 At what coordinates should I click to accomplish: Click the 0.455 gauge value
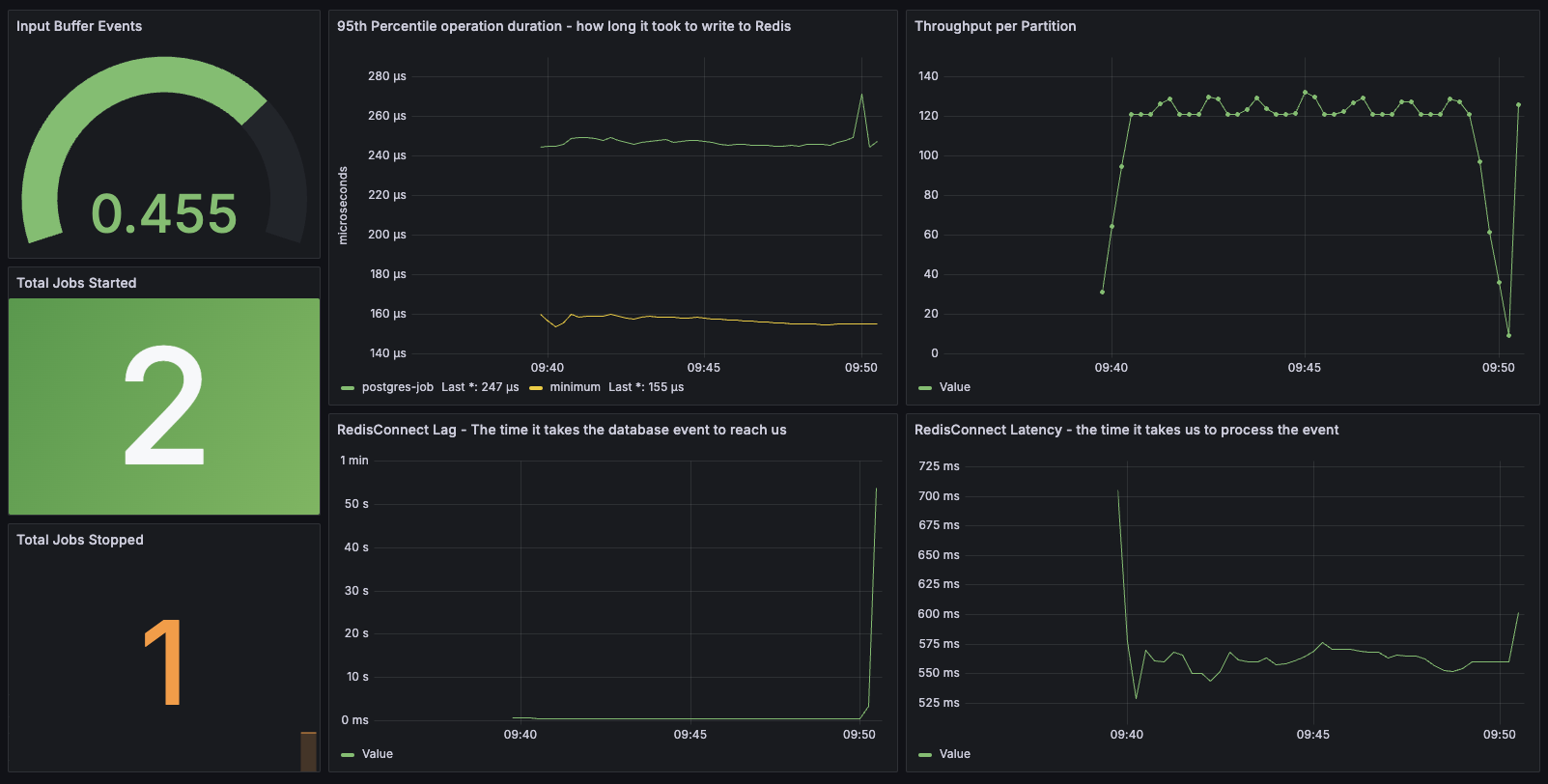(164, 213)
